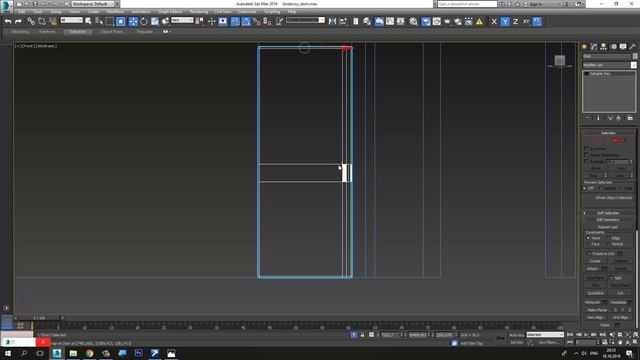The height and width of the screenshot is (360, 640).
Task: Choose the Edge constraint radio
Action: pos(608,238)
